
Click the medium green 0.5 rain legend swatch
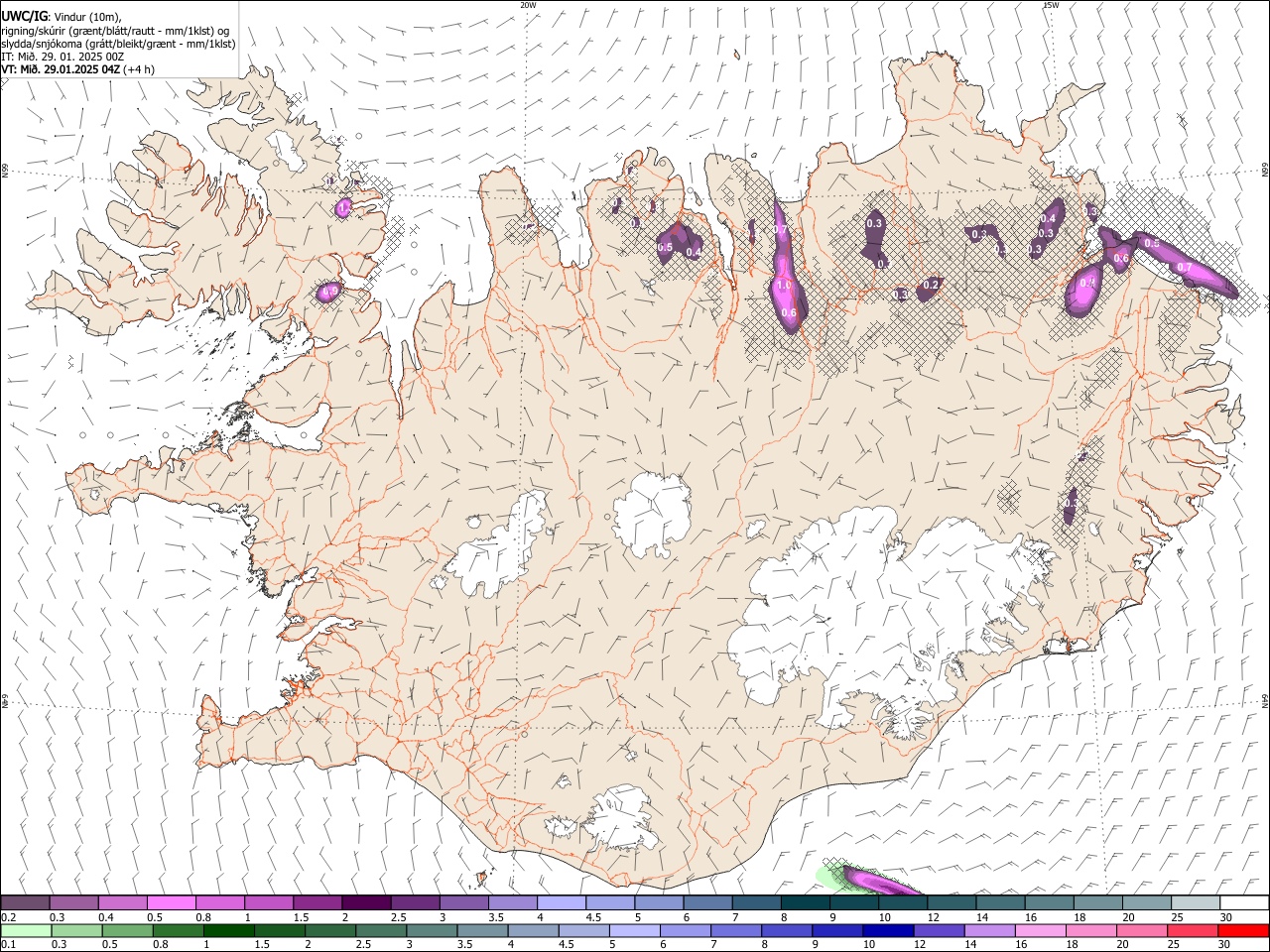[127, 930]
